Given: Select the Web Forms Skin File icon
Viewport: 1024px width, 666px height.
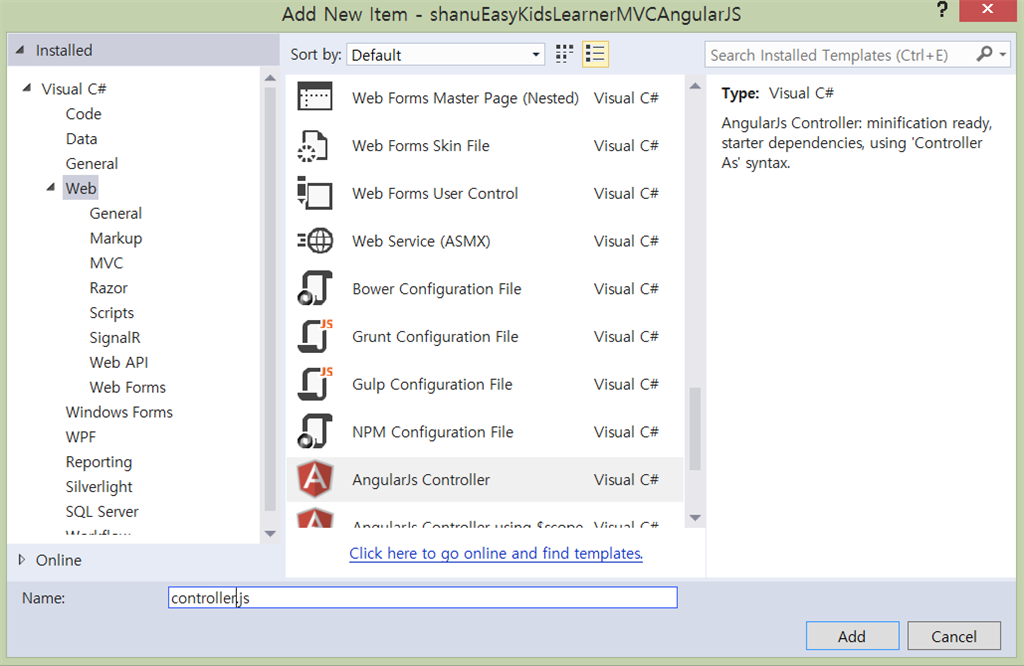Looking at the screenshot, I should pos(315,146).
